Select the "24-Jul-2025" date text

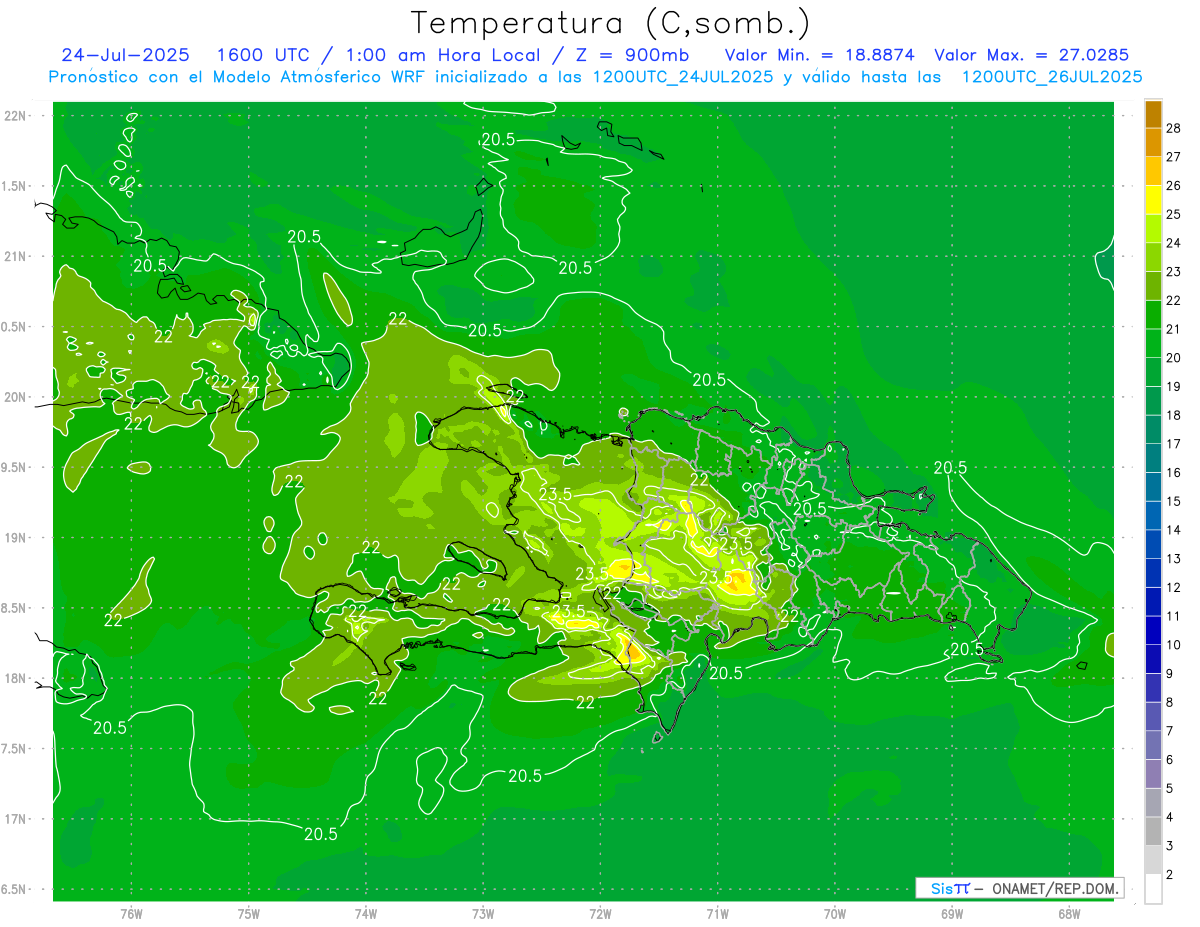pos(125,55)
